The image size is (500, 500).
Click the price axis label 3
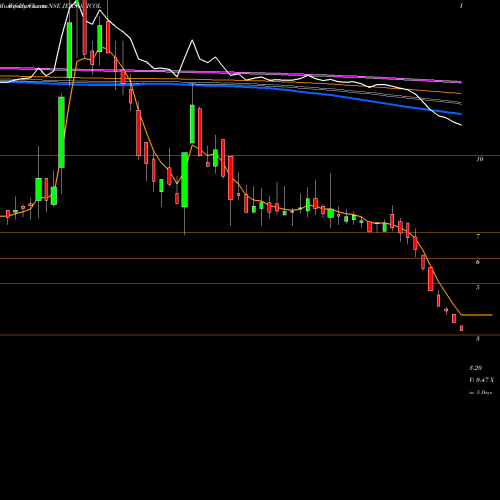(478, 339)
